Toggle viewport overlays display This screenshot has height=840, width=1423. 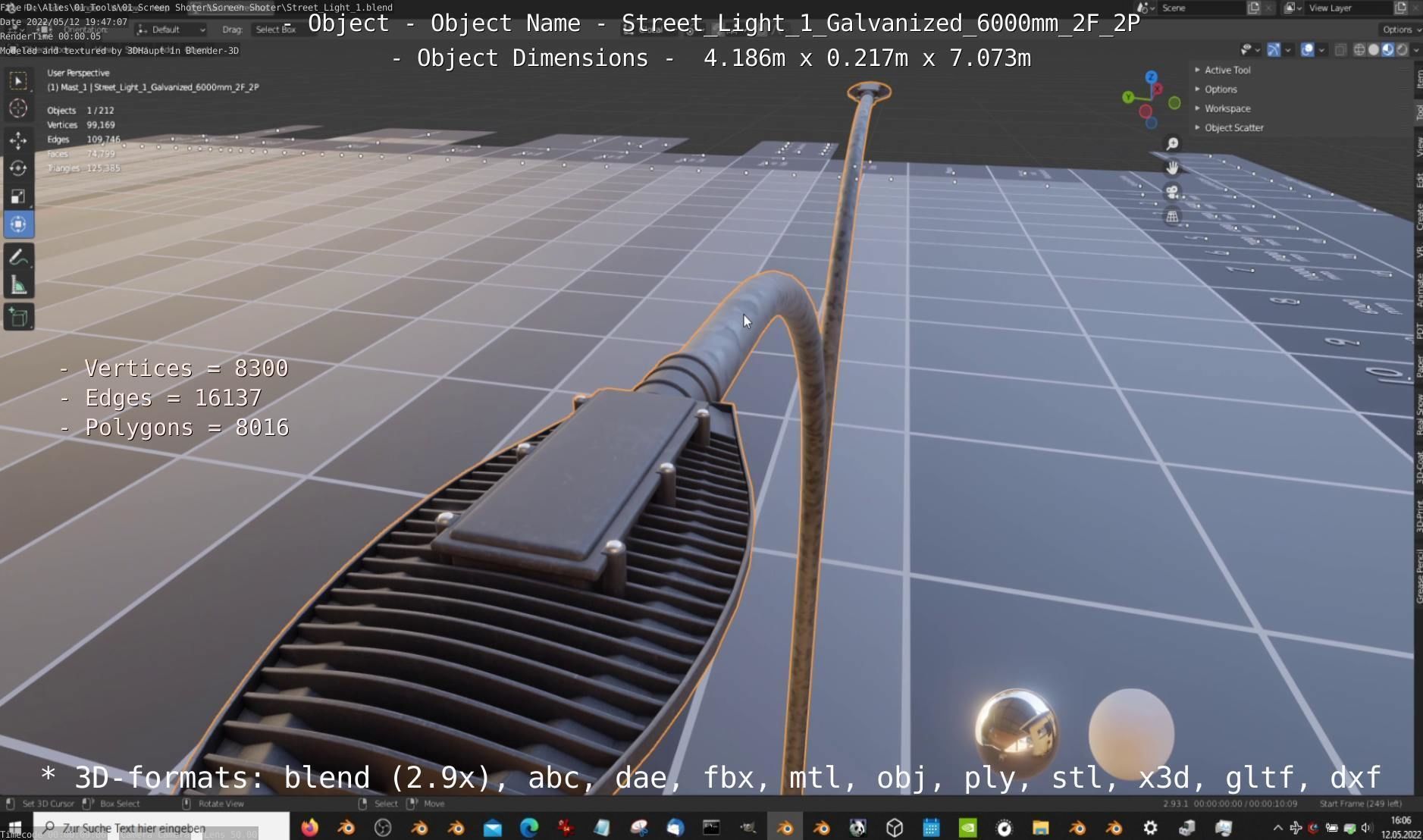pos(1307,50)
